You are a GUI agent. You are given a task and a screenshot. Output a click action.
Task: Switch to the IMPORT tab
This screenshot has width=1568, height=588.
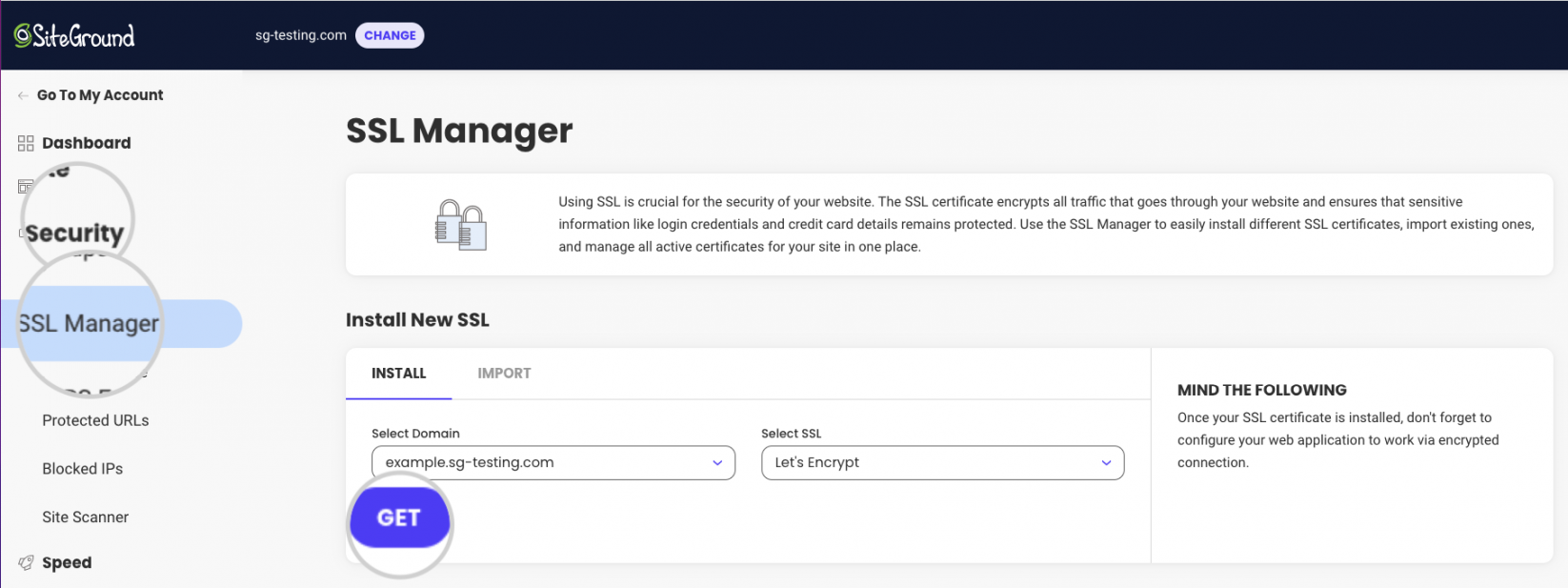(504, 374)
